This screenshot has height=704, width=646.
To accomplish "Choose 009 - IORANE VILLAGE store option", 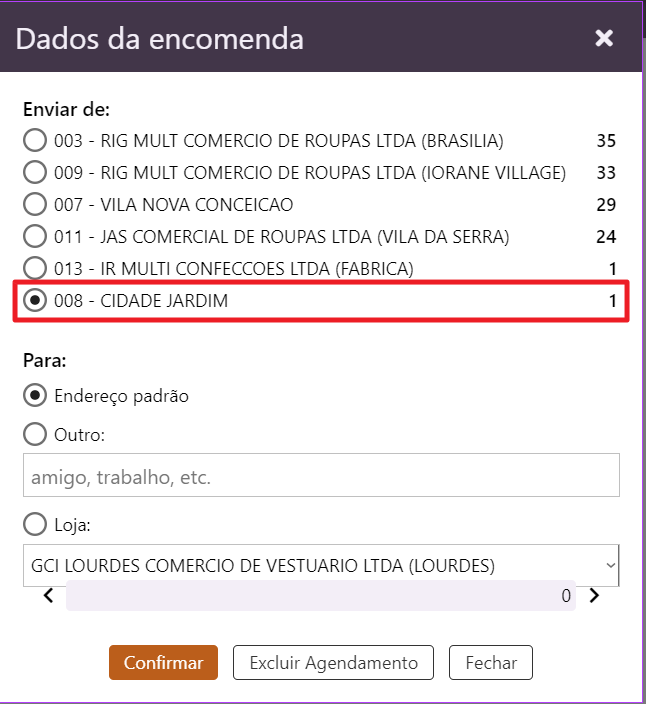I will 35,173.
